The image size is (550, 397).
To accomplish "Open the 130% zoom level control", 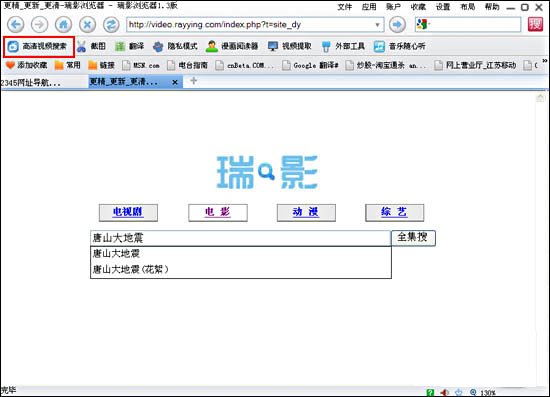I will click(483, 392).
